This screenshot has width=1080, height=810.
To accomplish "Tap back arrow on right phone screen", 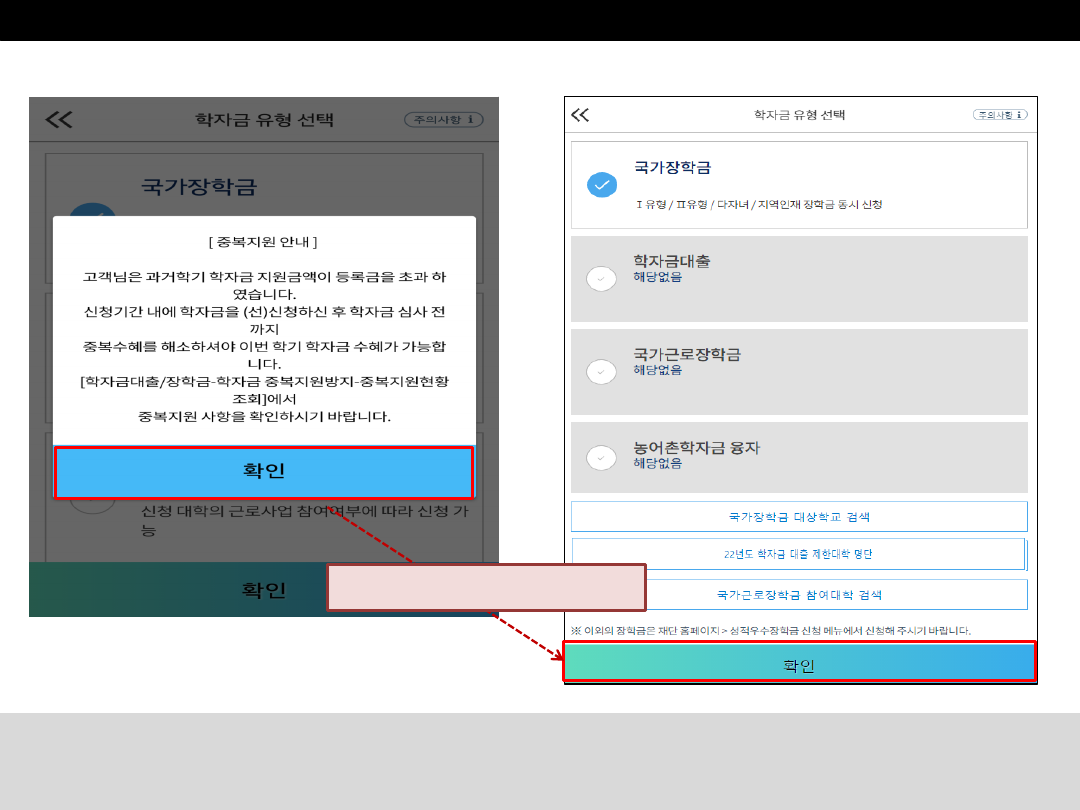I will click(580, 115).
